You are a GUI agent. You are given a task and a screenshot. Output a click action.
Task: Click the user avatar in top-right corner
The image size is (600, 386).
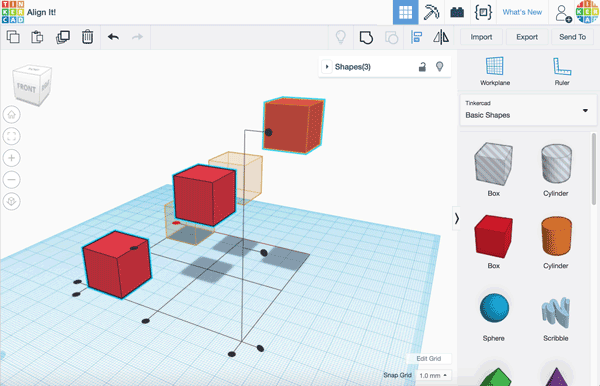click(587, 12)
